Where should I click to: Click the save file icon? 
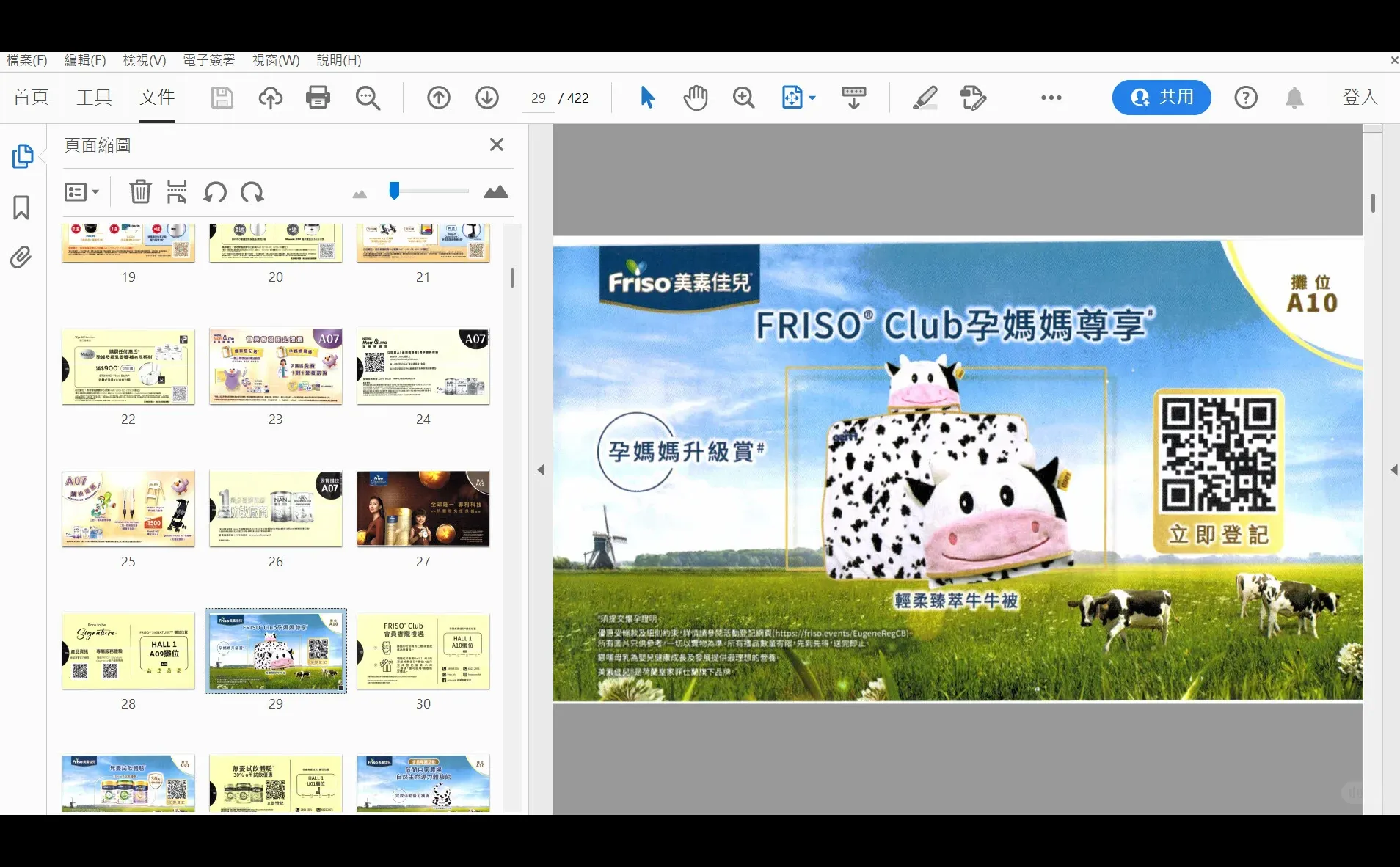coord(222,98)
